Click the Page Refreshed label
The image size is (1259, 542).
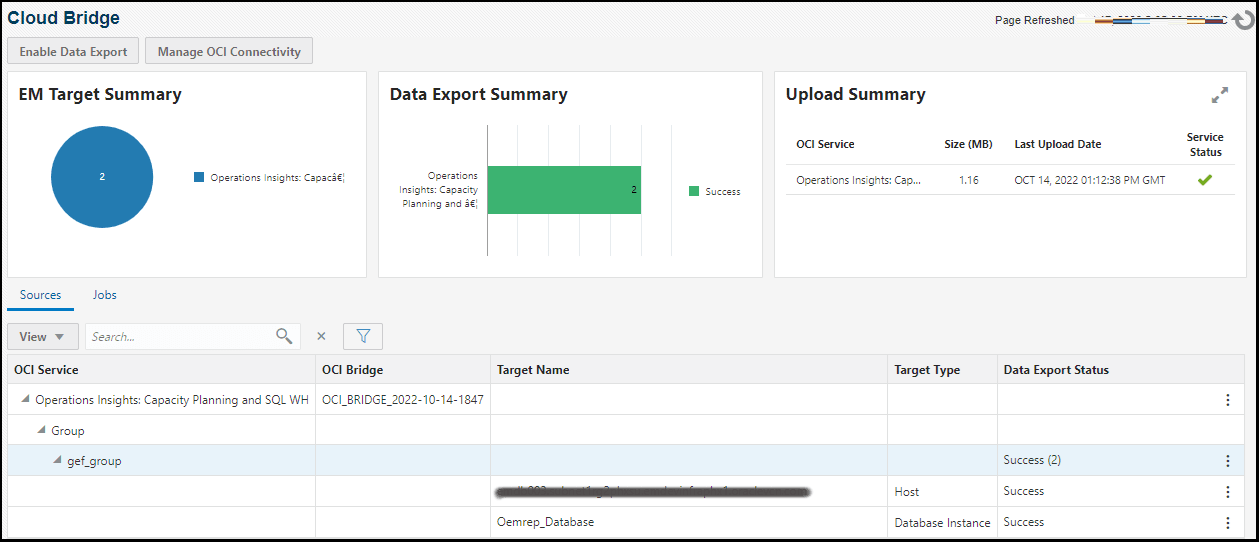(1034, 20)
